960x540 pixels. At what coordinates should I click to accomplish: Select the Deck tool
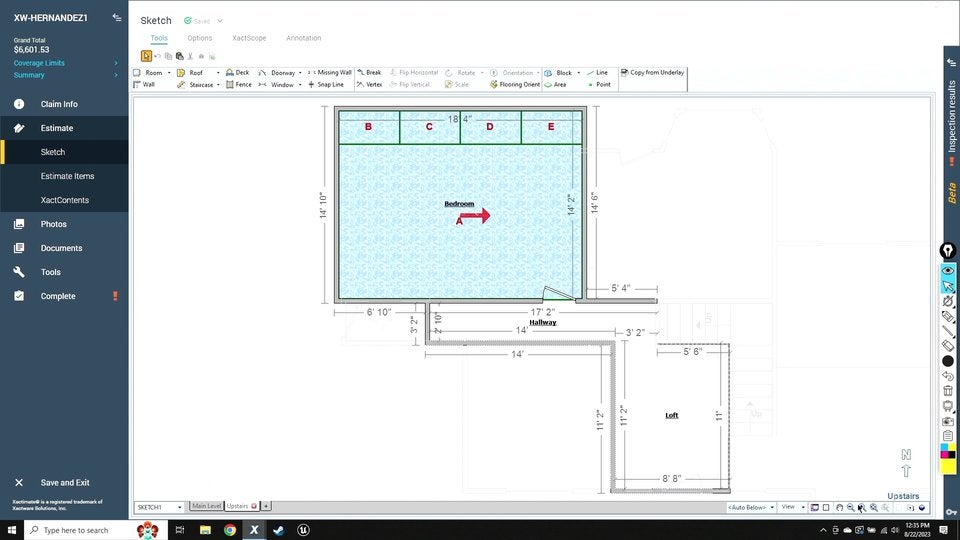point(237,73)
